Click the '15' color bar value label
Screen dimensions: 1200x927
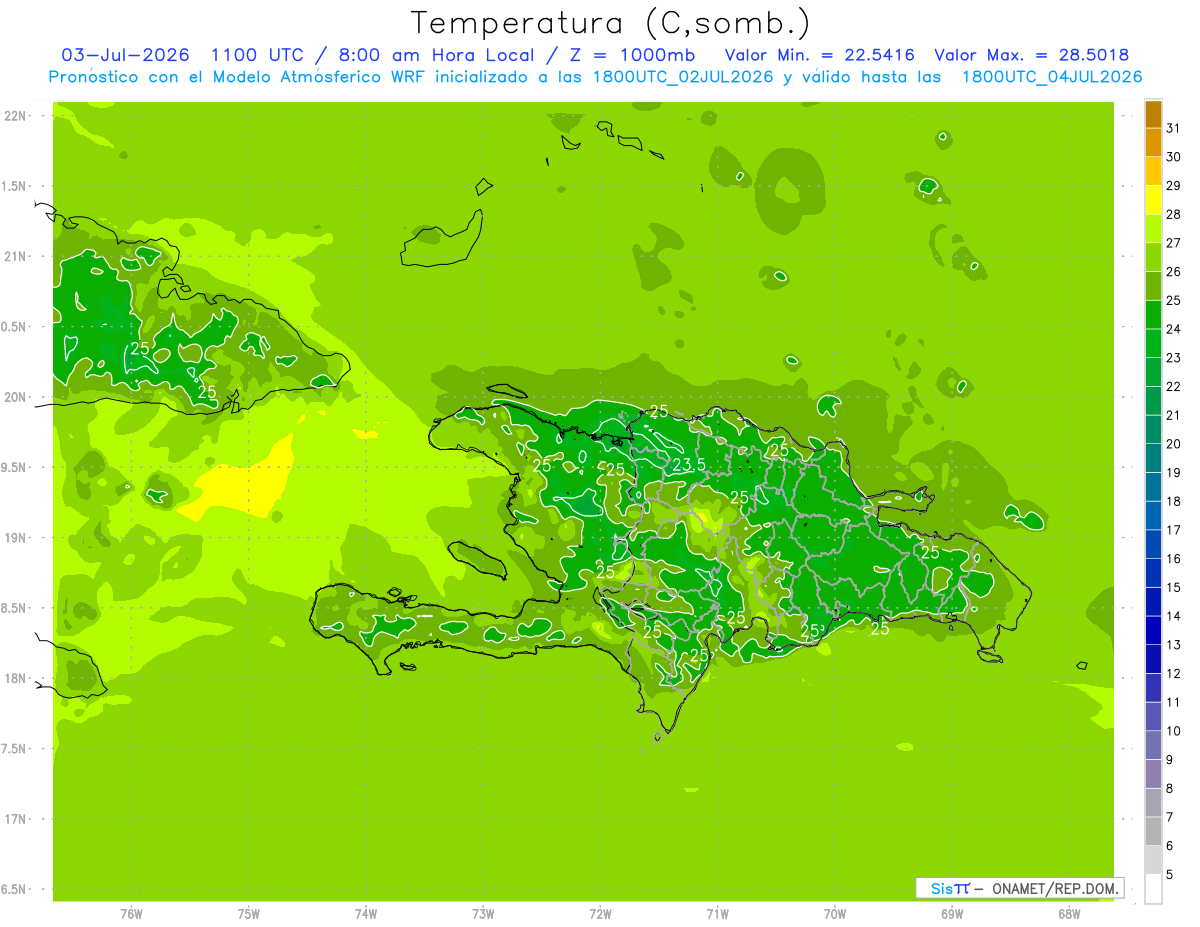(x=1173, y=587)
